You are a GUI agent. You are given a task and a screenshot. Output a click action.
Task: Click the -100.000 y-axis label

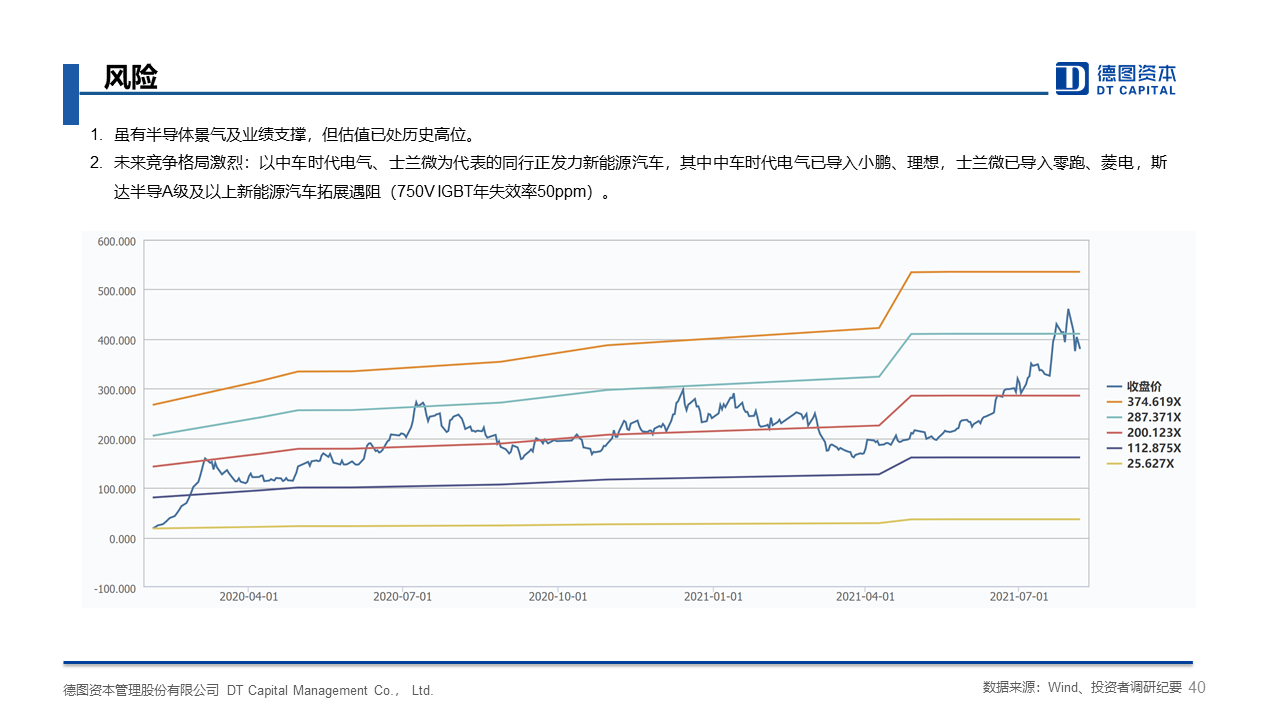114,588
